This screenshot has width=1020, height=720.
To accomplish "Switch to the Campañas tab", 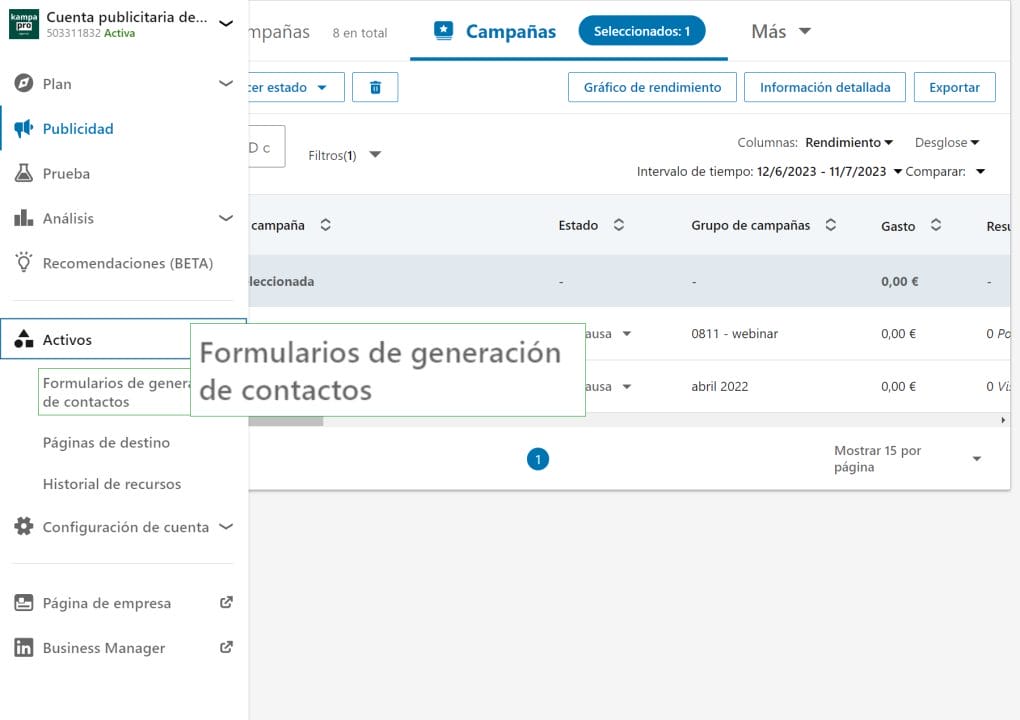I will 496,31.
